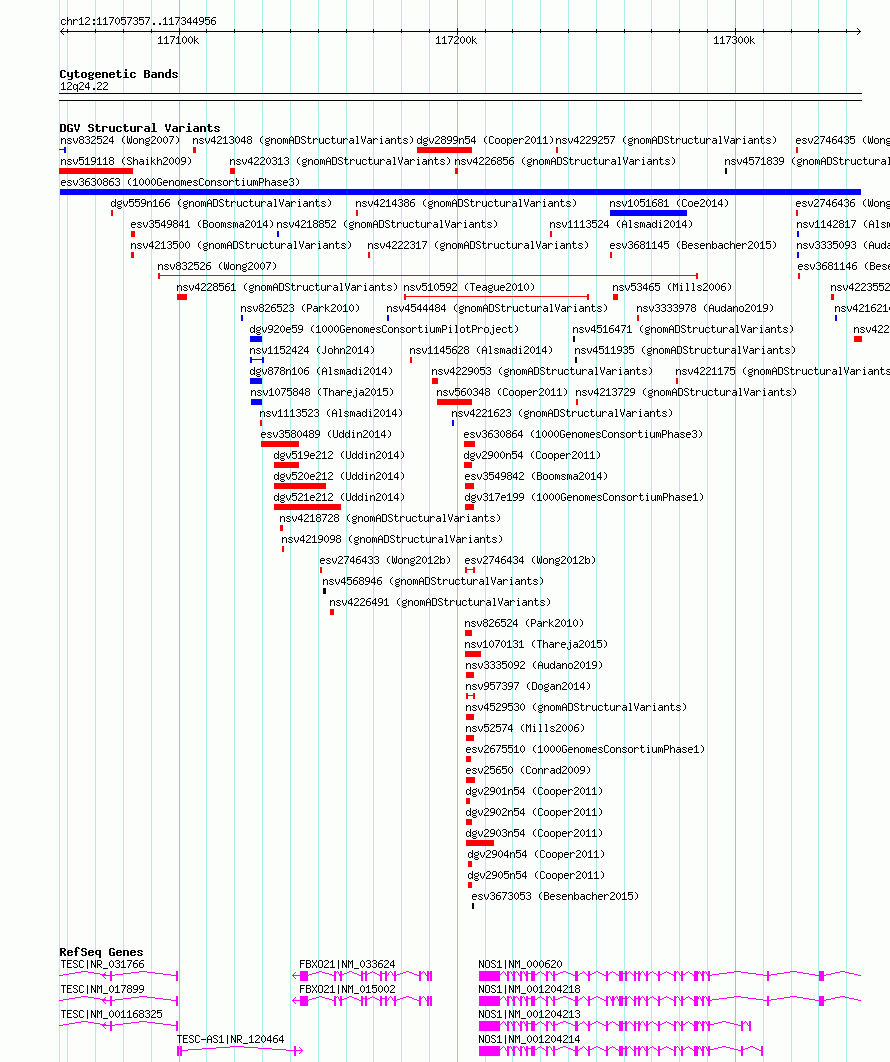The image size is (890, 1062).
Task: Open variant nsv3333978 (Audano2019)
Action: [704, 308]
